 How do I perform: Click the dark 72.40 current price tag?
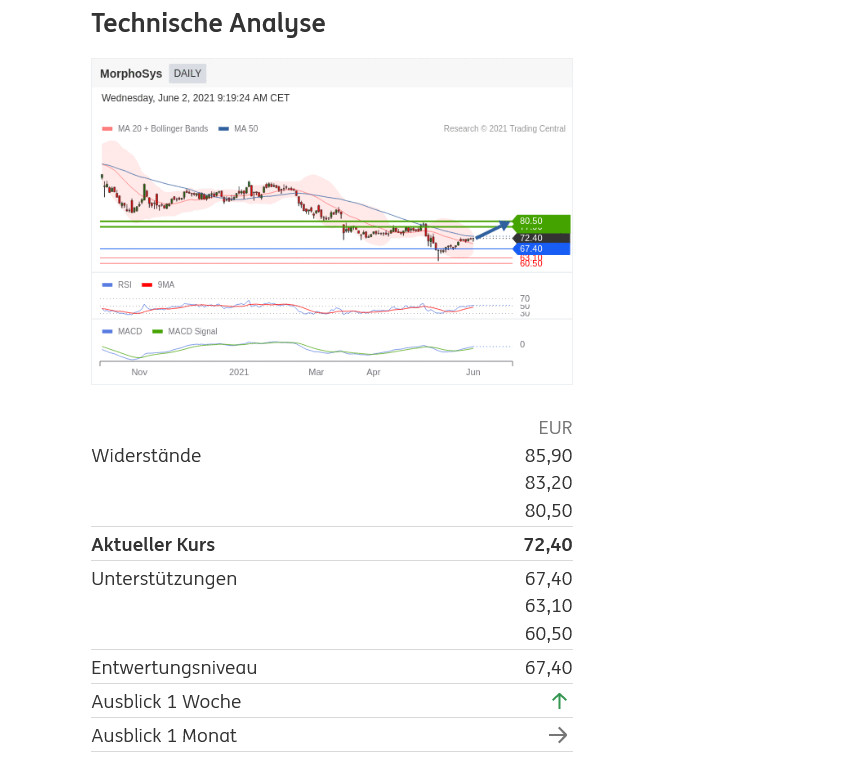pos(540,238)
